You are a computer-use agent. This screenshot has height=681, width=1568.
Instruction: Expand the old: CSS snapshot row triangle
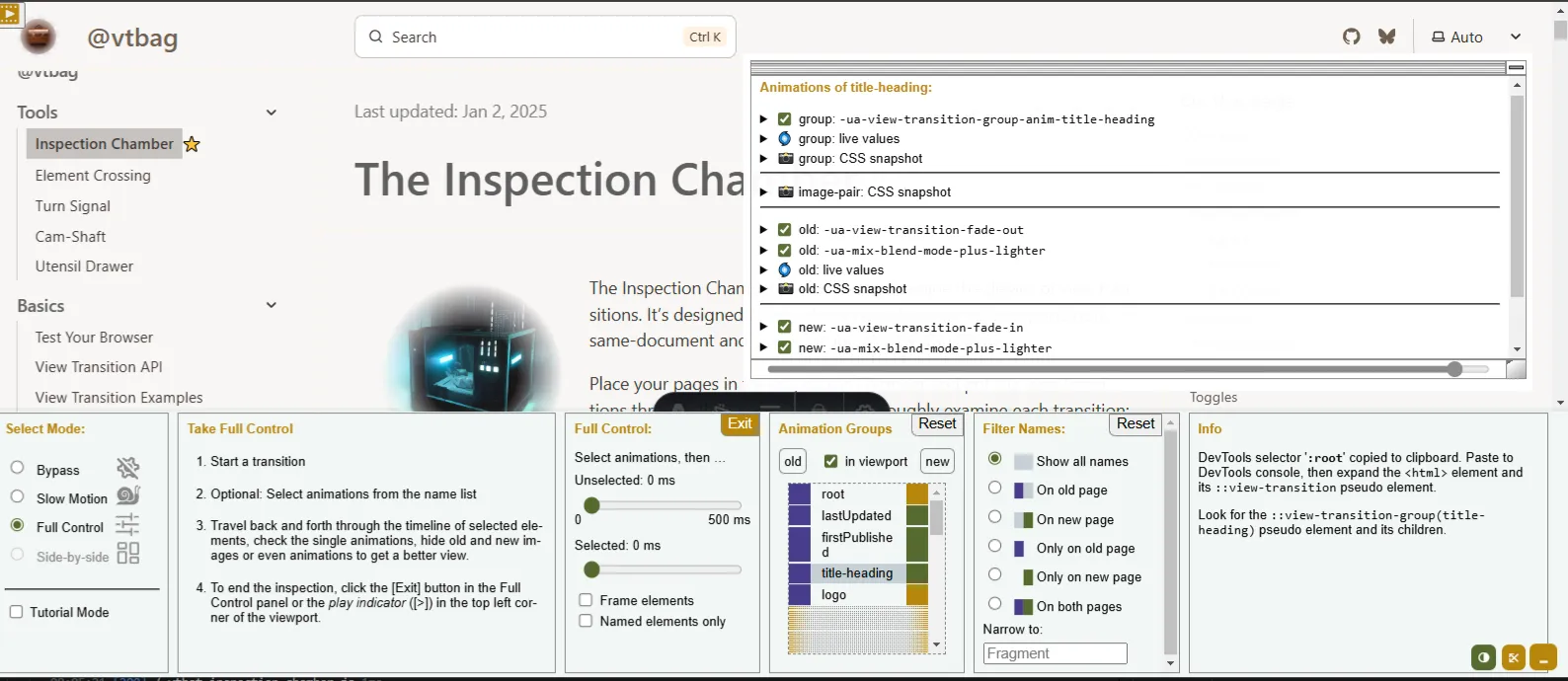pyautogui.click(x=763, y=288)
